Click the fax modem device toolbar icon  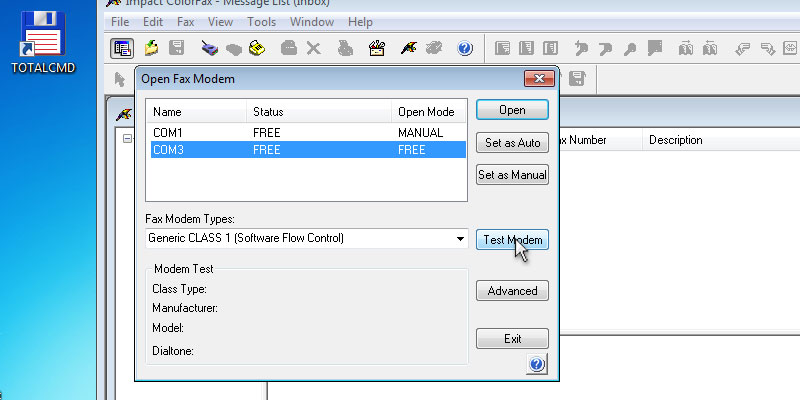pyautogui.click(x=209, y=47)
